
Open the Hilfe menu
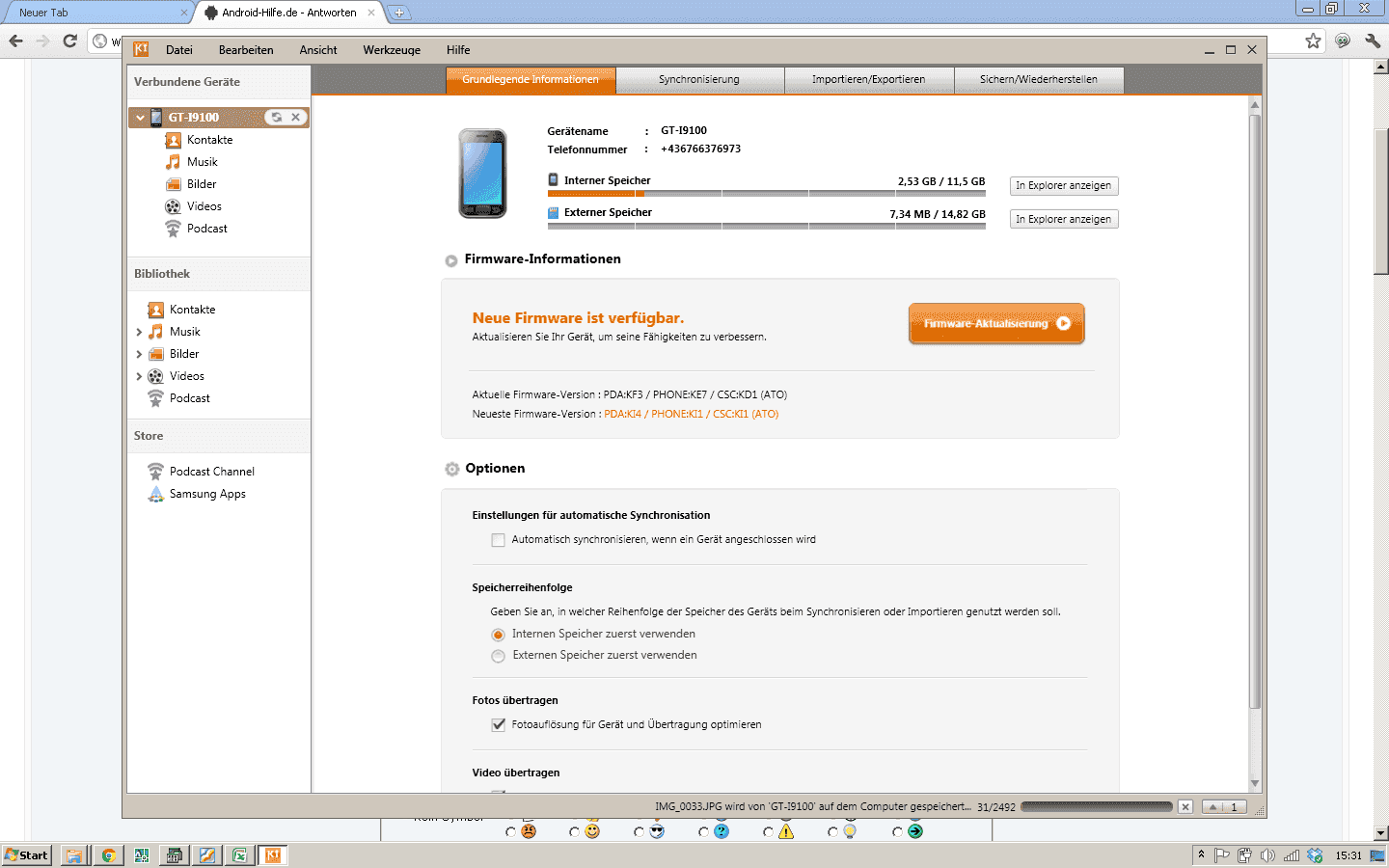coord(458,50)
